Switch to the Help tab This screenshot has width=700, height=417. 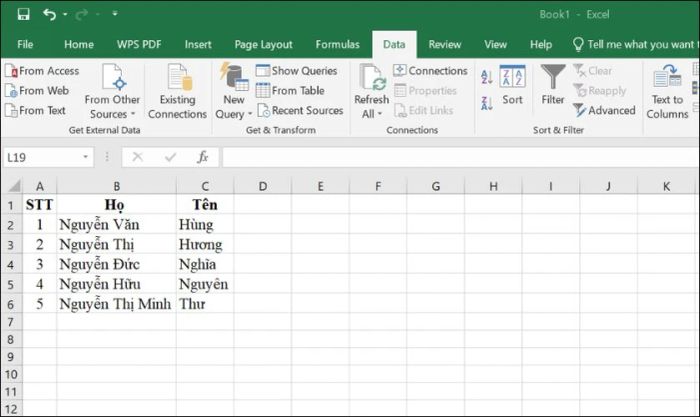tap(541, 44)
